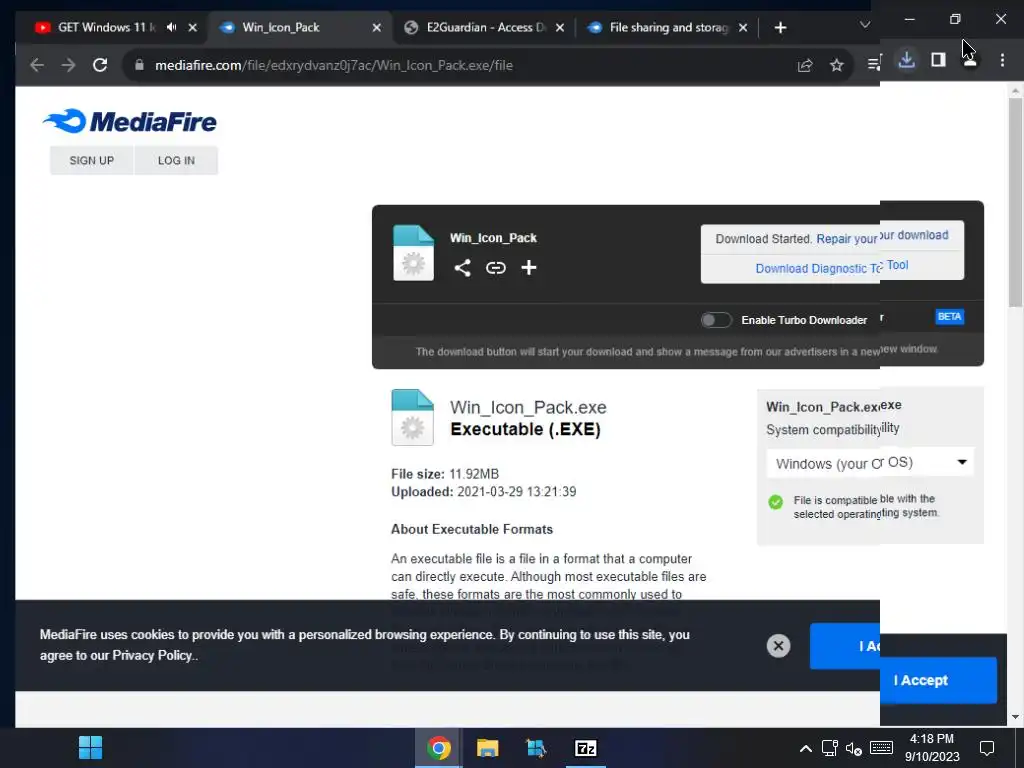Go back to the previous page
Viewport: 1024px width, 768px height.
[x=37, y=65]
